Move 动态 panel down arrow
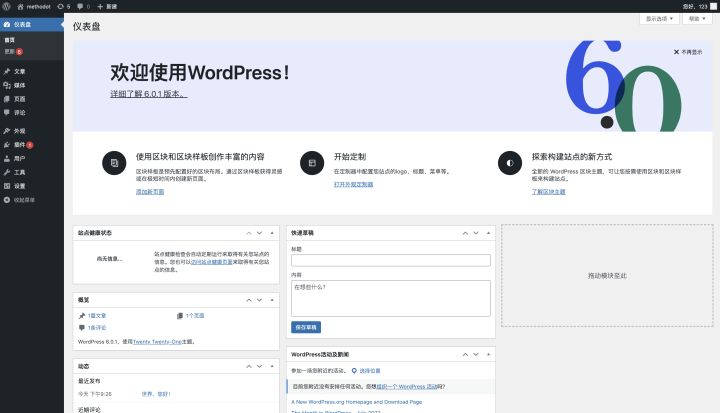 click(259, 366)
